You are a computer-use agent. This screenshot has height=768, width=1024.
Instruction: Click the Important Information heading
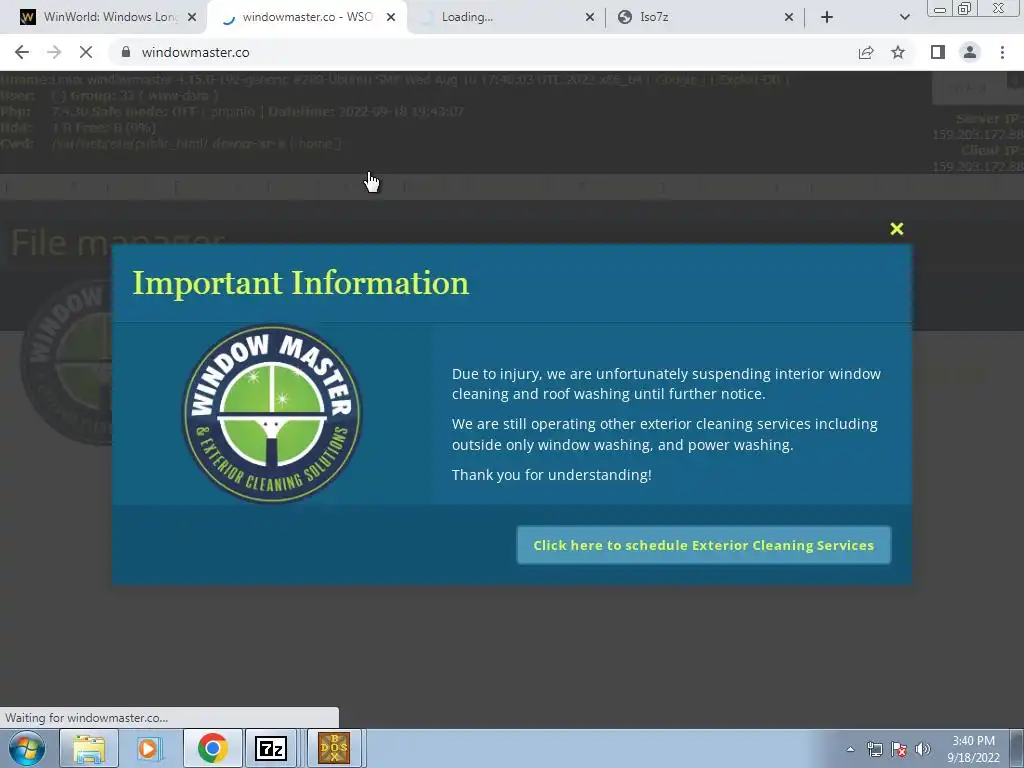coord(300,283)
